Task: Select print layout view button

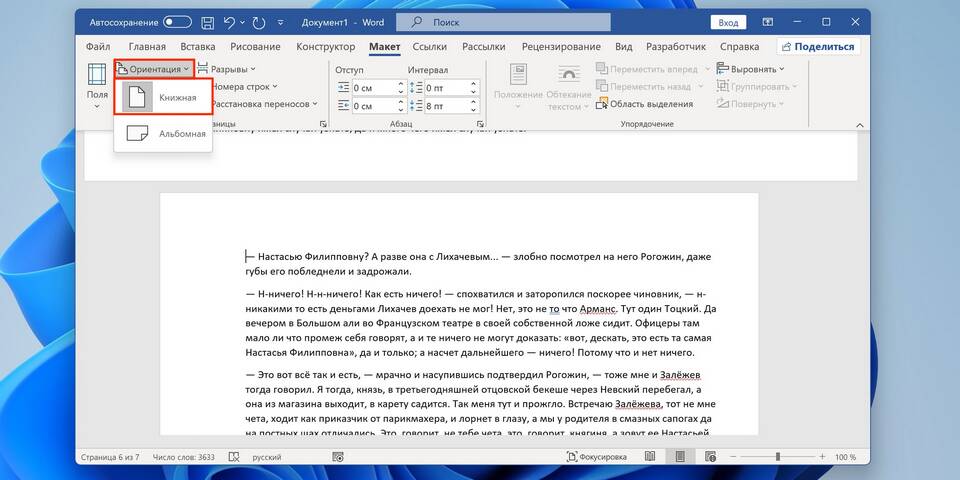Action: tap(680, 457)
